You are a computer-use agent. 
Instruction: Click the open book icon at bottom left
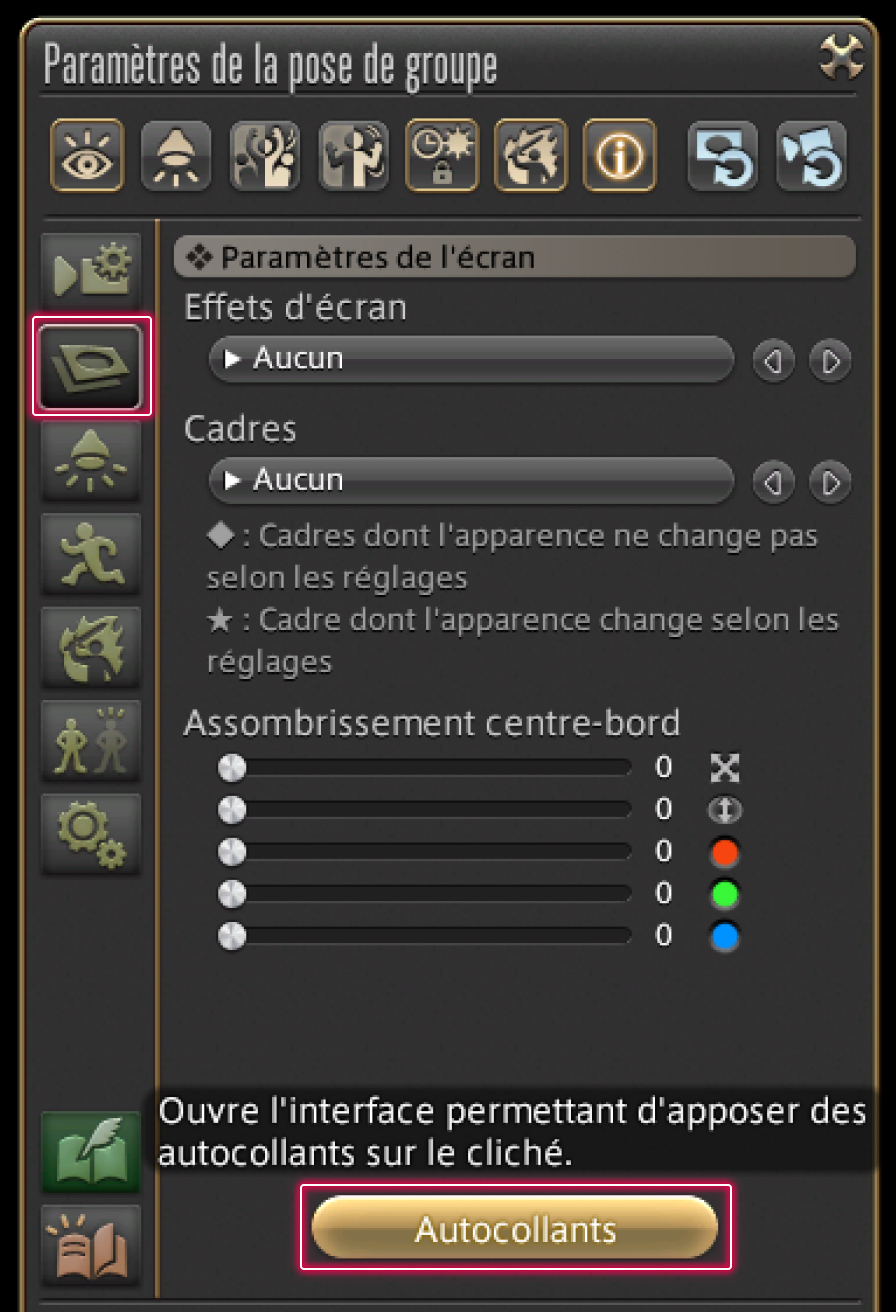[x=91, y=1244]
